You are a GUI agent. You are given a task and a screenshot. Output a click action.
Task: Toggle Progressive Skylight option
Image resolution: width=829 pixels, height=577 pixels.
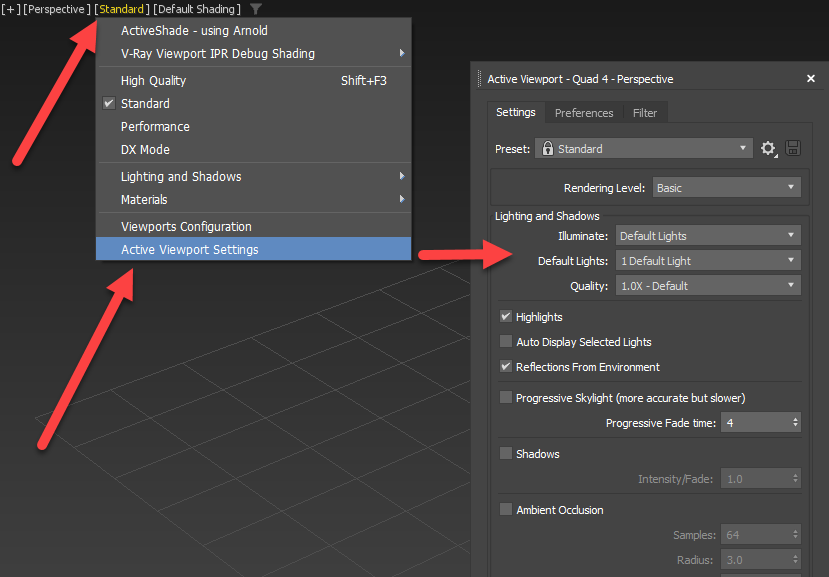pos(505,397)
